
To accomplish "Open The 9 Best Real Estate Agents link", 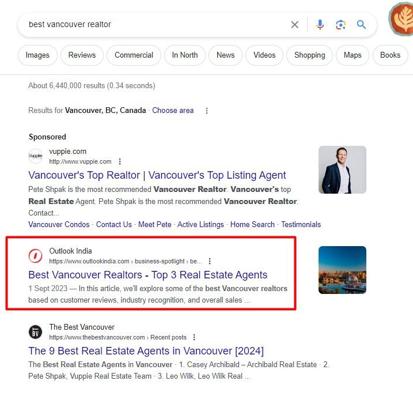I will click(146, 351).
